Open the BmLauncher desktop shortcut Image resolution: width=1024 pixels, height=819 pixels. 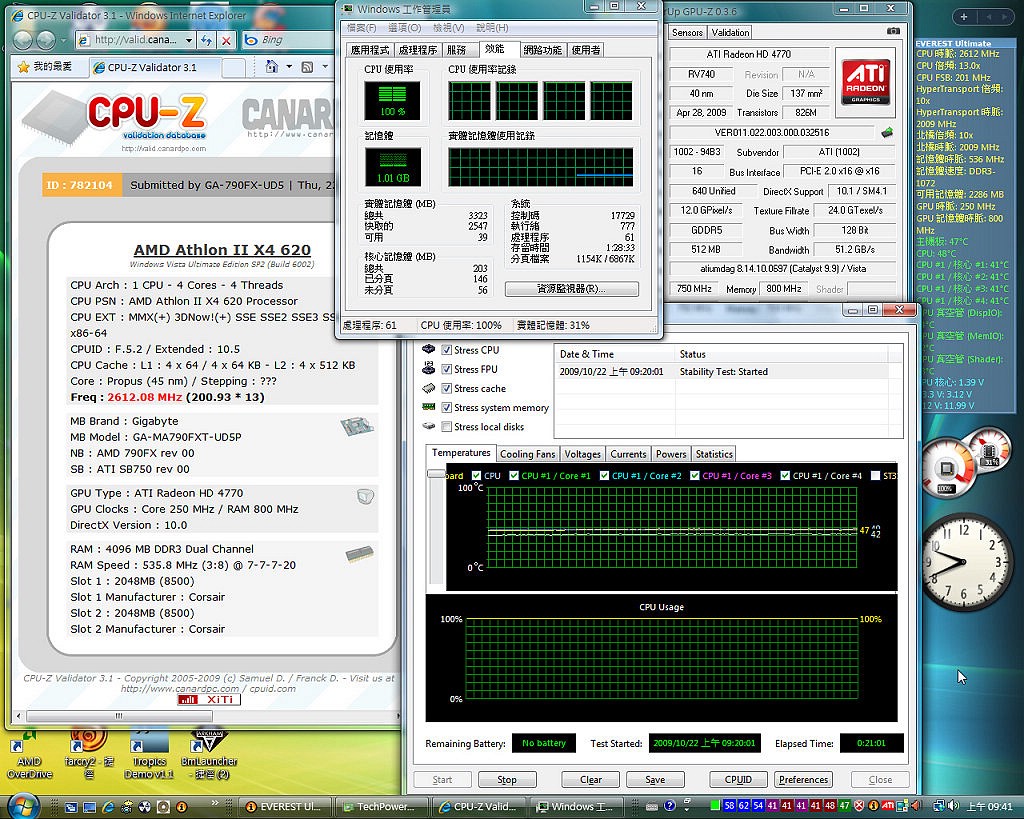click(209, 755)
